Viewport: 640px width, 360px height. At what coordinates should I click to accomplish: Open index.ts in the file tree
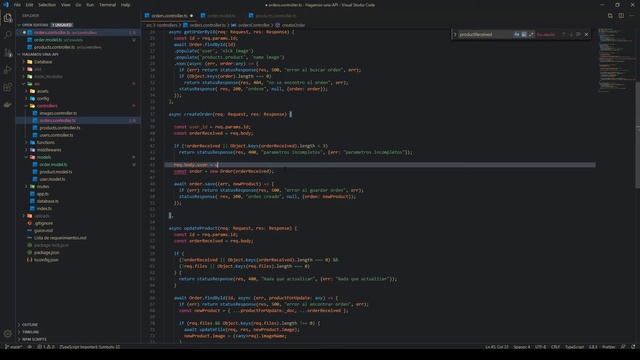44,209
